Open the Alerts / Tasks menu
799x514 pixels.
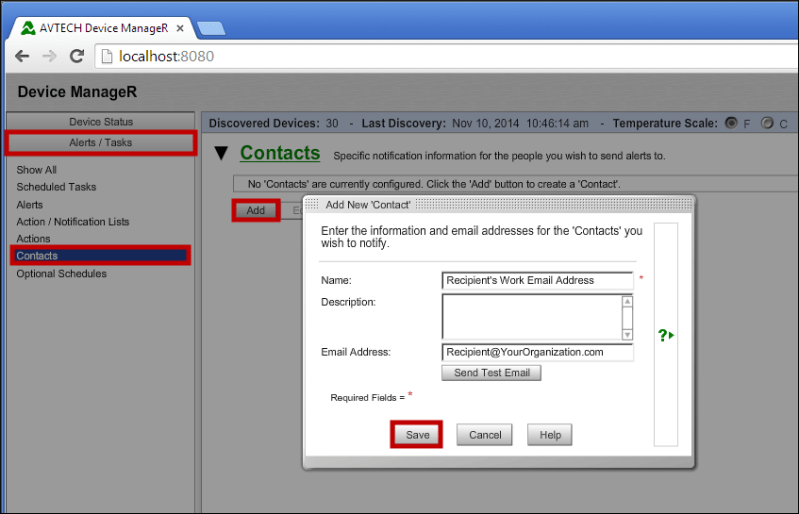(x=101, y=143)
